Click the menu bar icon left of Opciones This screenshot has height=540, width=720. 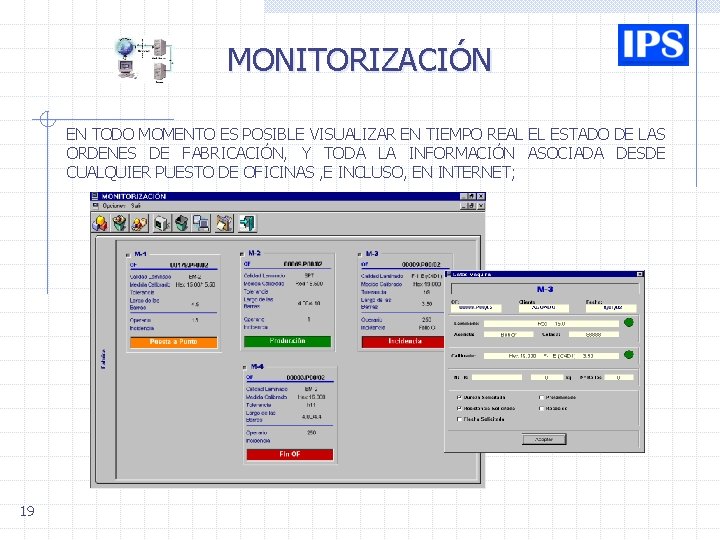tap(96, 206)
